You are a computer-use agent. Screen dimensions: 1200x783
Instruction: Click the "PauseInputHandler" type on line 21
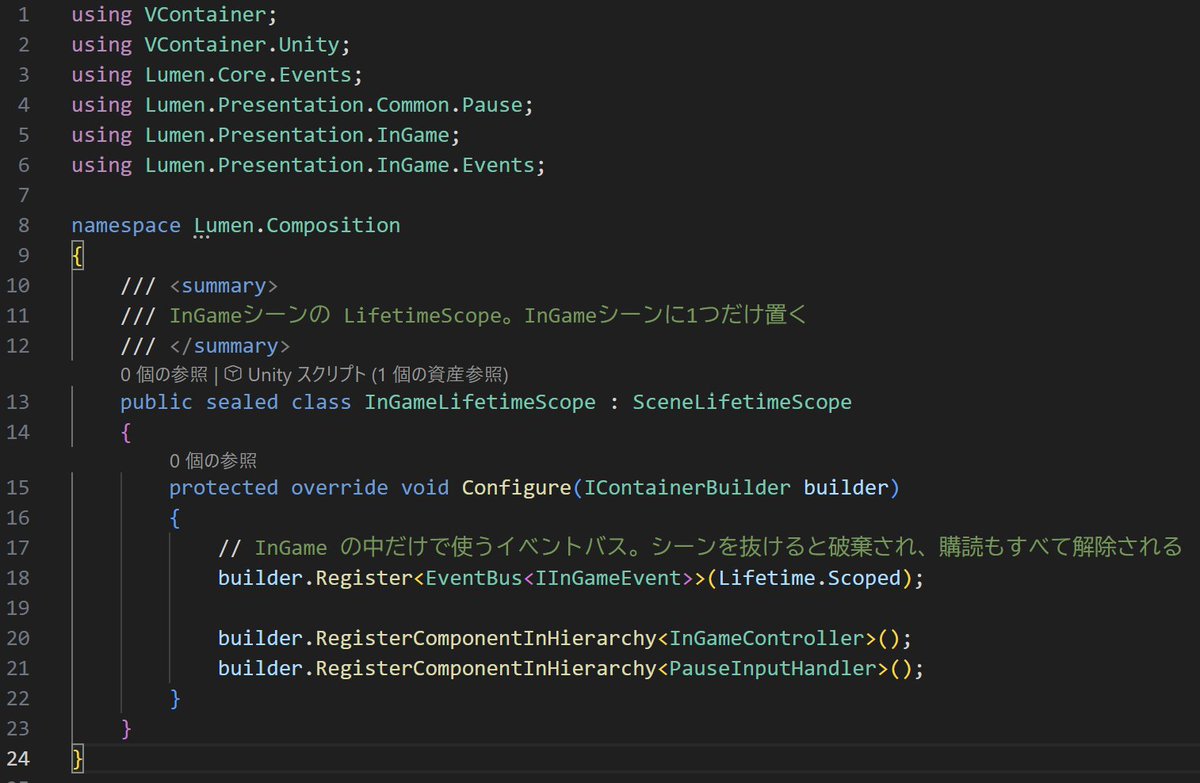(x=773, y=668)
